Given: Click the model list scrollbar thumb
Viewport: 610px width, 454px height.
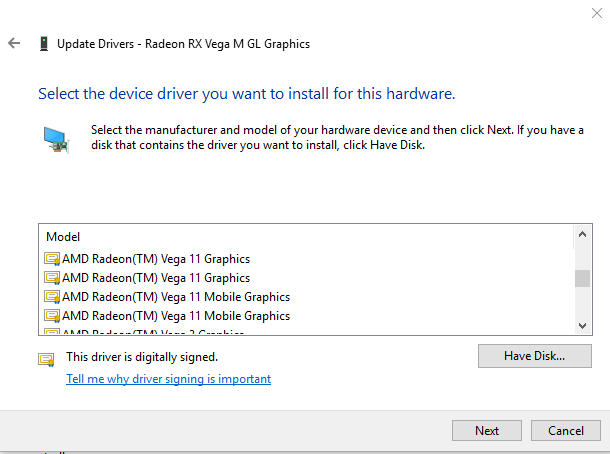Looking at the screenshot, I should pyautogui.click(x=582, y=278).
